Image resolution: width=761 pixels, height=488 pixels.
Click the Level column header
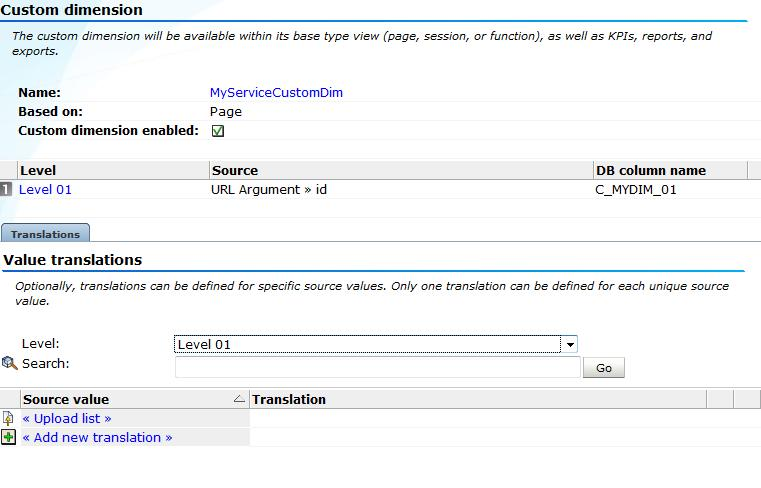tap(113, 170)
